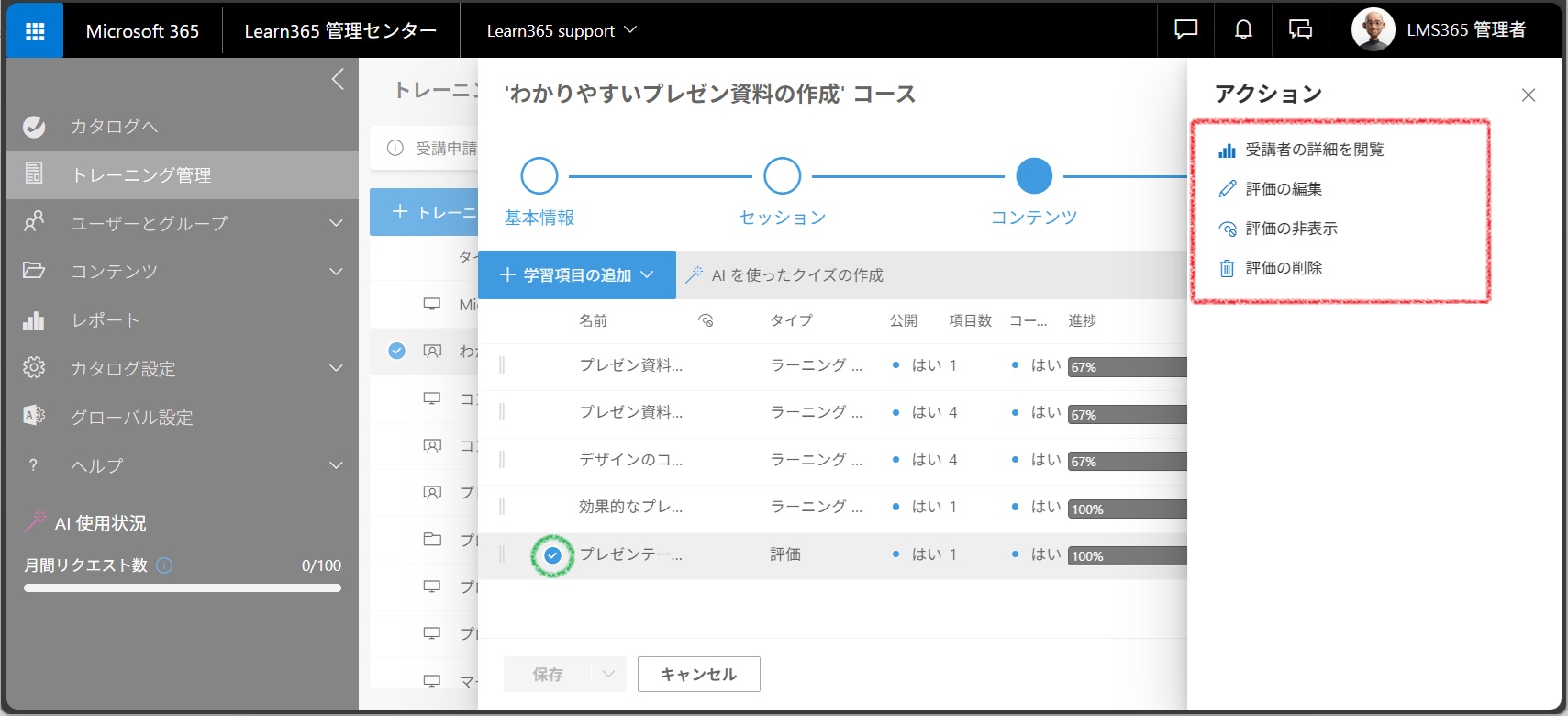Click the 受講申請 info icon in background
Viewport: 1568px width, 716px height.
[x=395, y=148]
